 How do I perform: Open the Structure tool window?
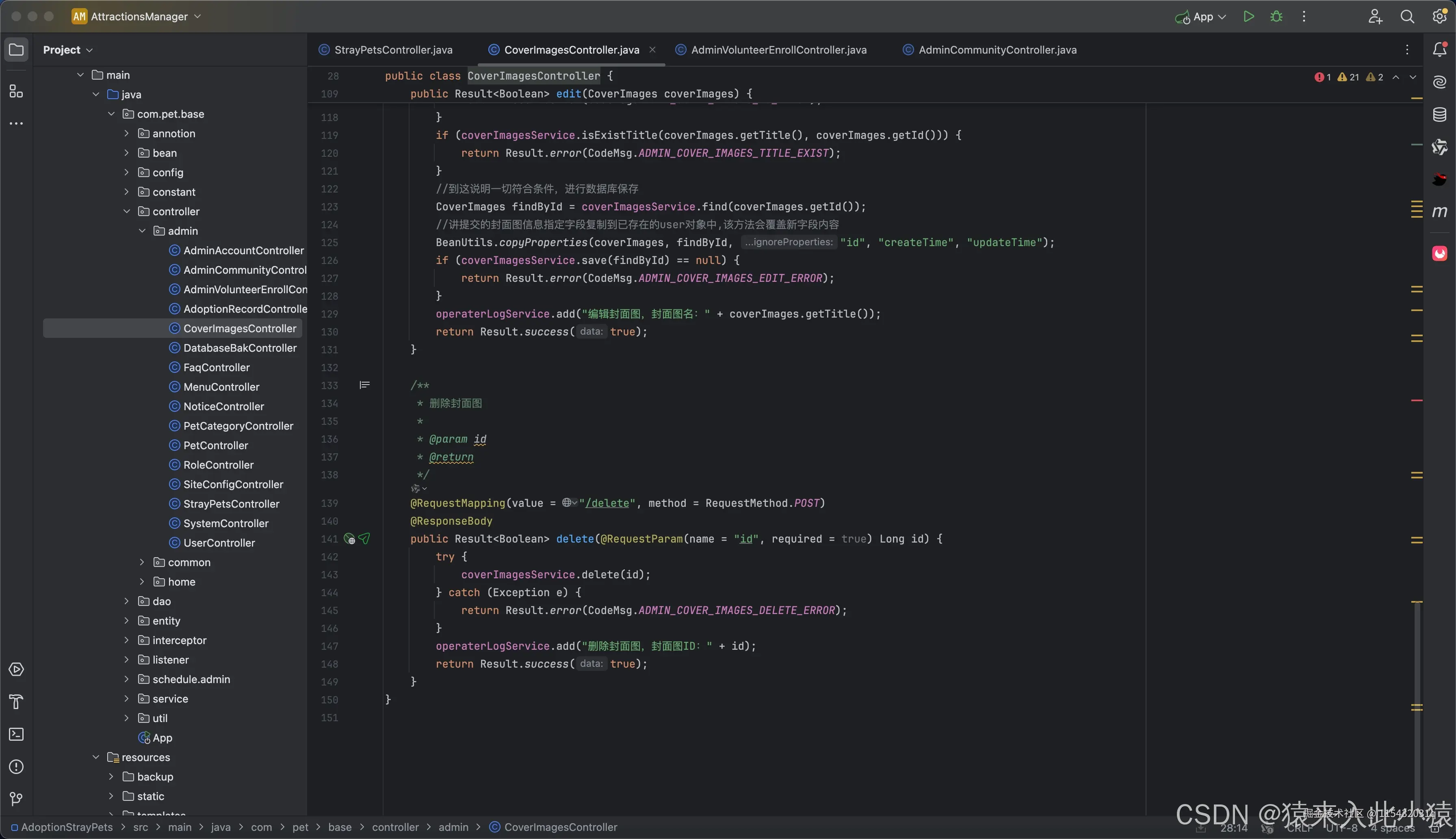pyautogui.click(x=16, y=92)
